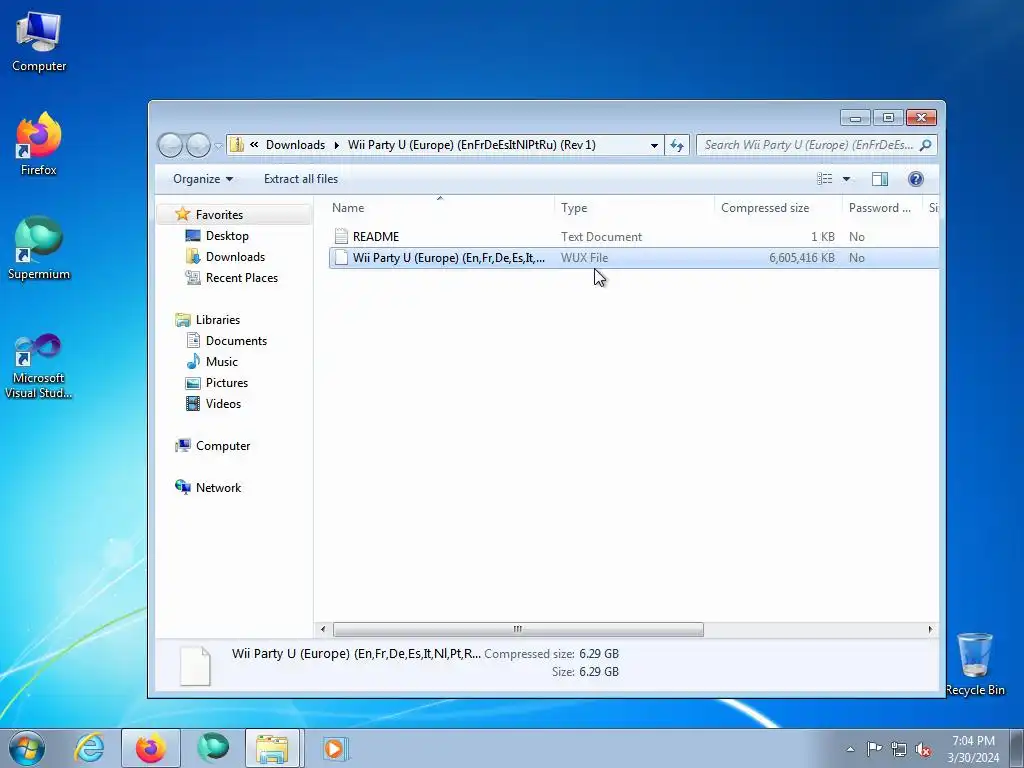Screen dimensions: 1024x768
Task: Open the Organize menu
Action: (202, 179)
